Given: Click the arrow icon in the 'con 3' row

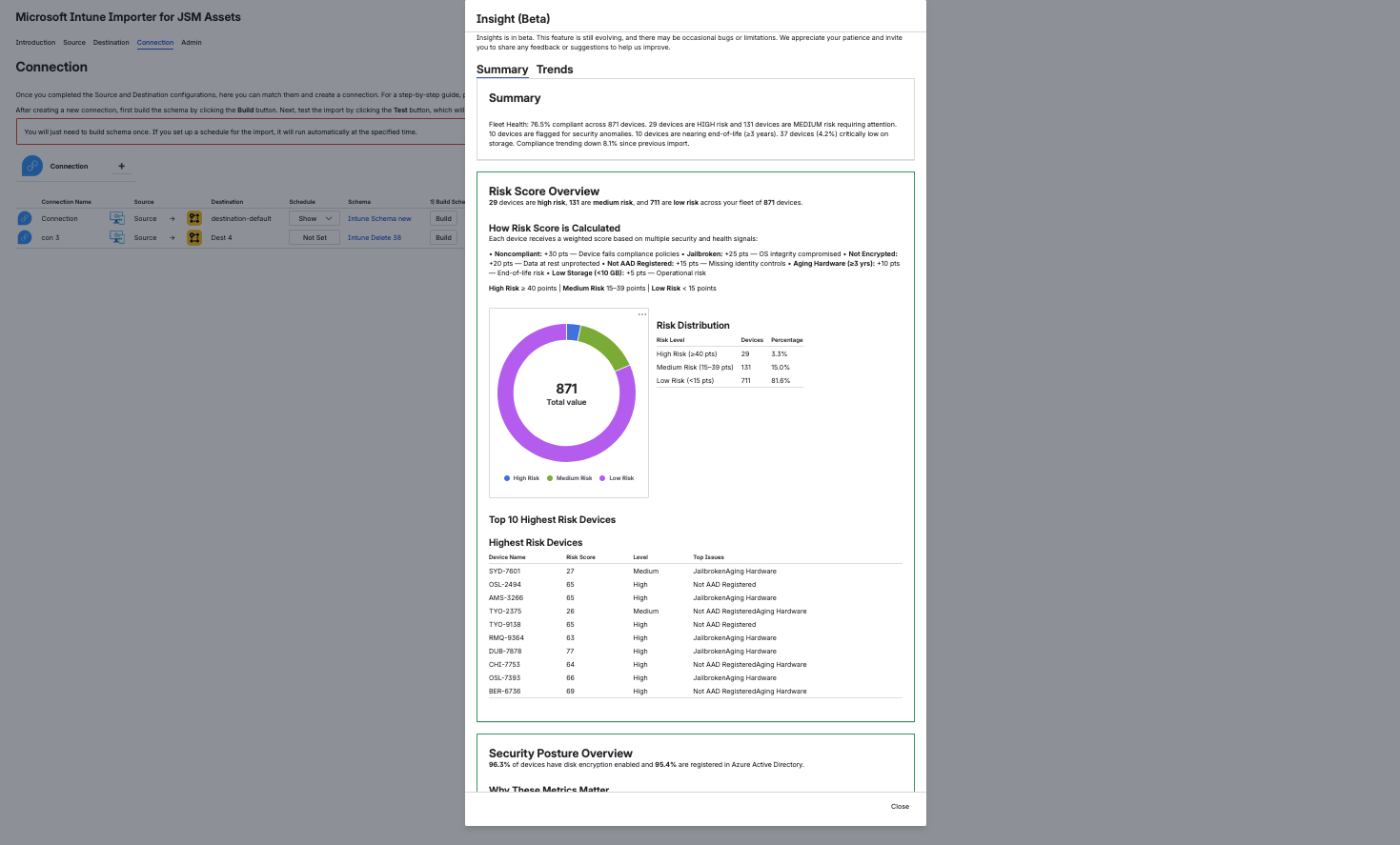Looking at the screenshot, I should point(172,237).
